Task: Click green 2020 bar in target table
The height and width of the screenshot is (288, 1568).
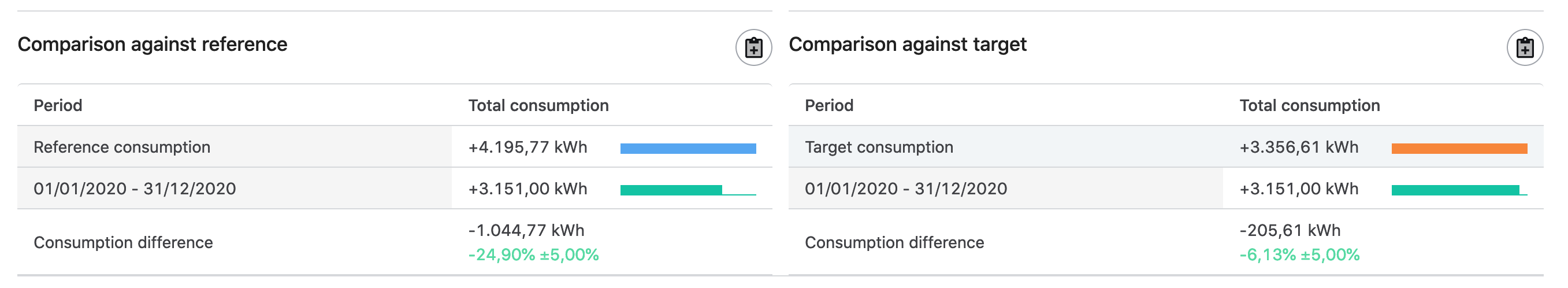Action: pyautogui.click(x=1455, y=190)
